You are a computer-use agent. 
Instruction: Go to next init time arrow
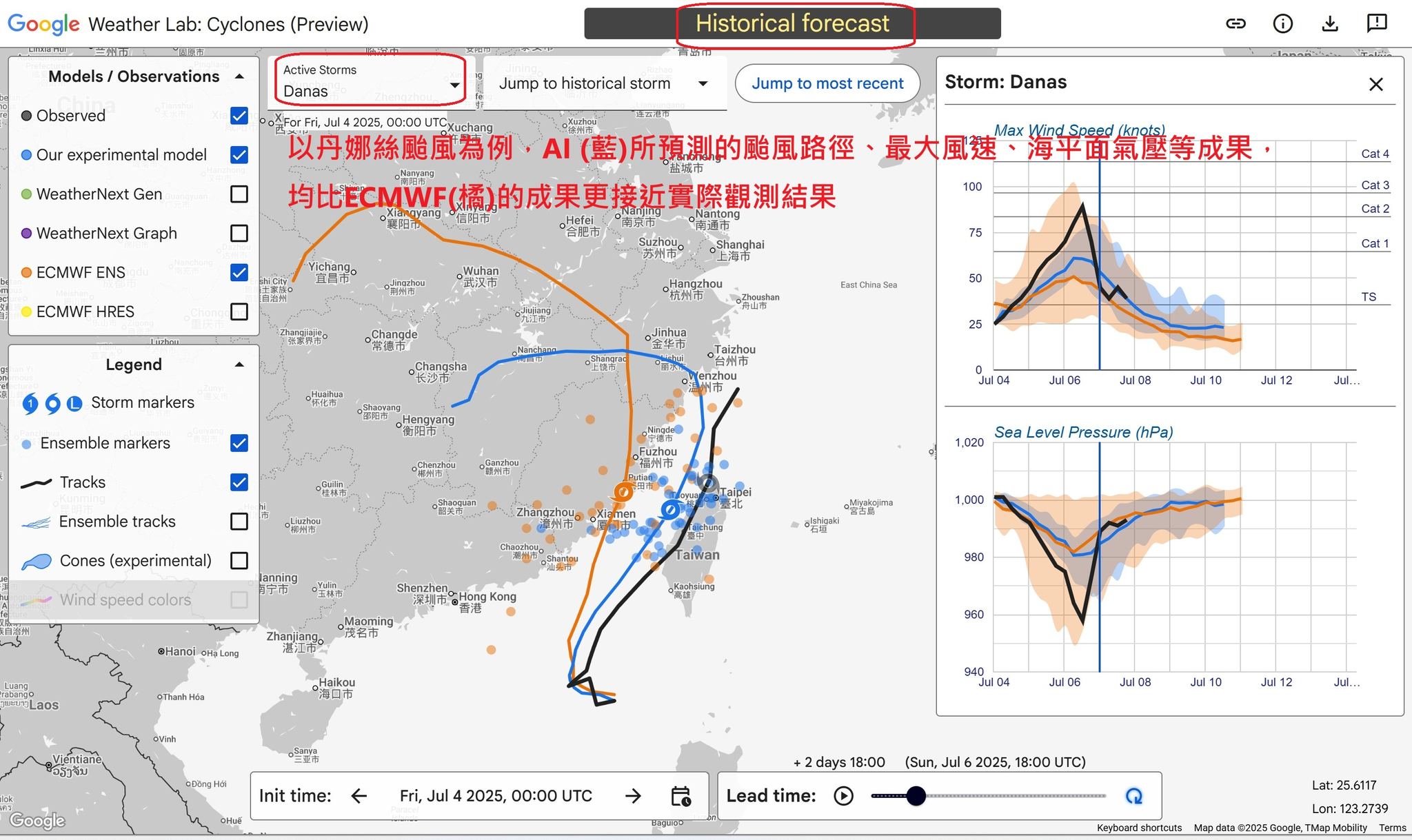(x=633, y=796)
